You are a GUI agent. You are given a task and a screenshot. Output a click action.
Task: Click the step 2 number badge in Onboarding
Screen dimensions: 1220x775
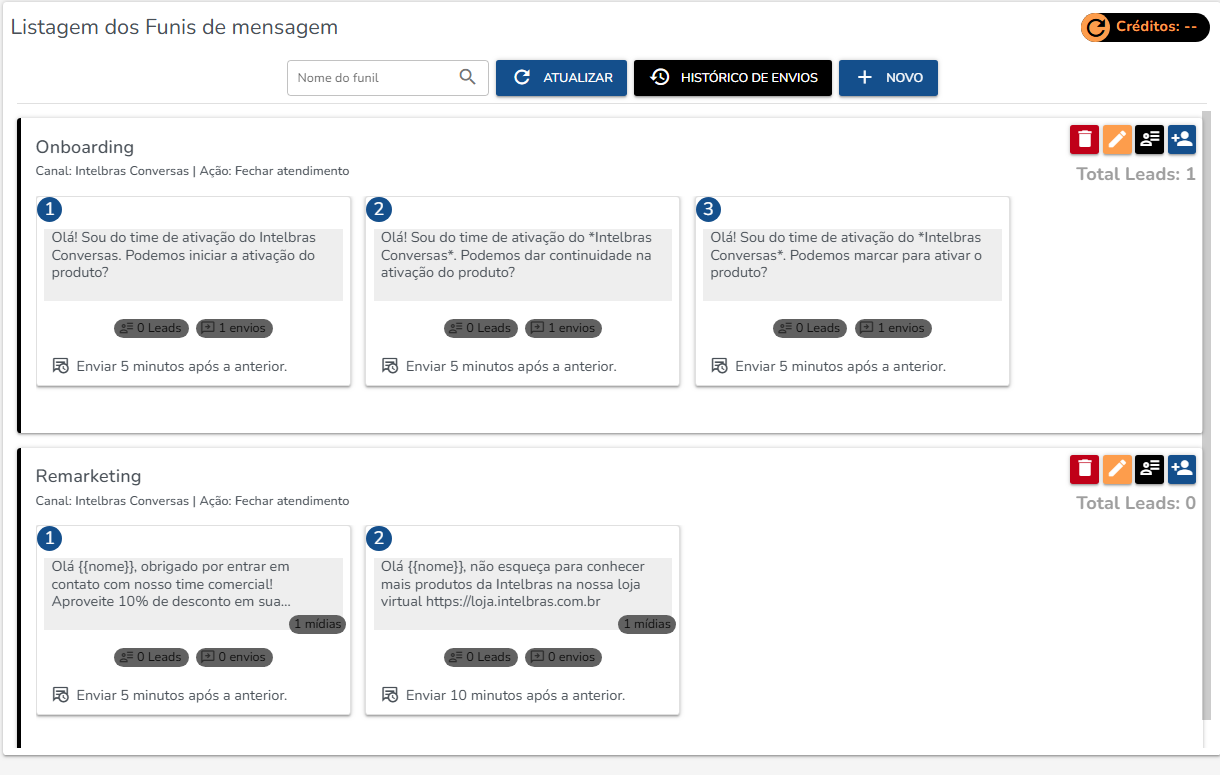tap(379, 209)
